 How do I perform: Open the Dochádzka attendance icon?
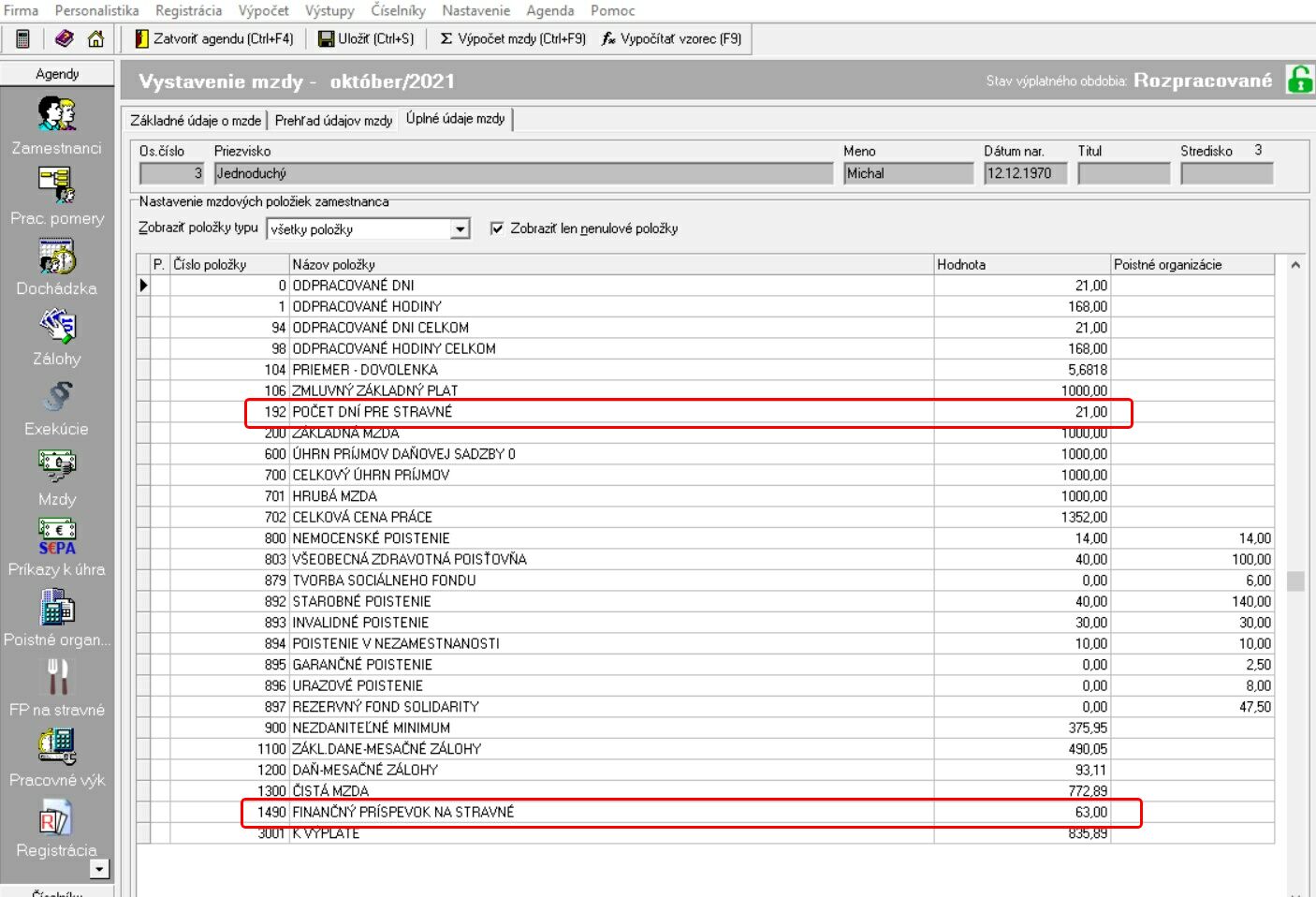pos(56,257)
